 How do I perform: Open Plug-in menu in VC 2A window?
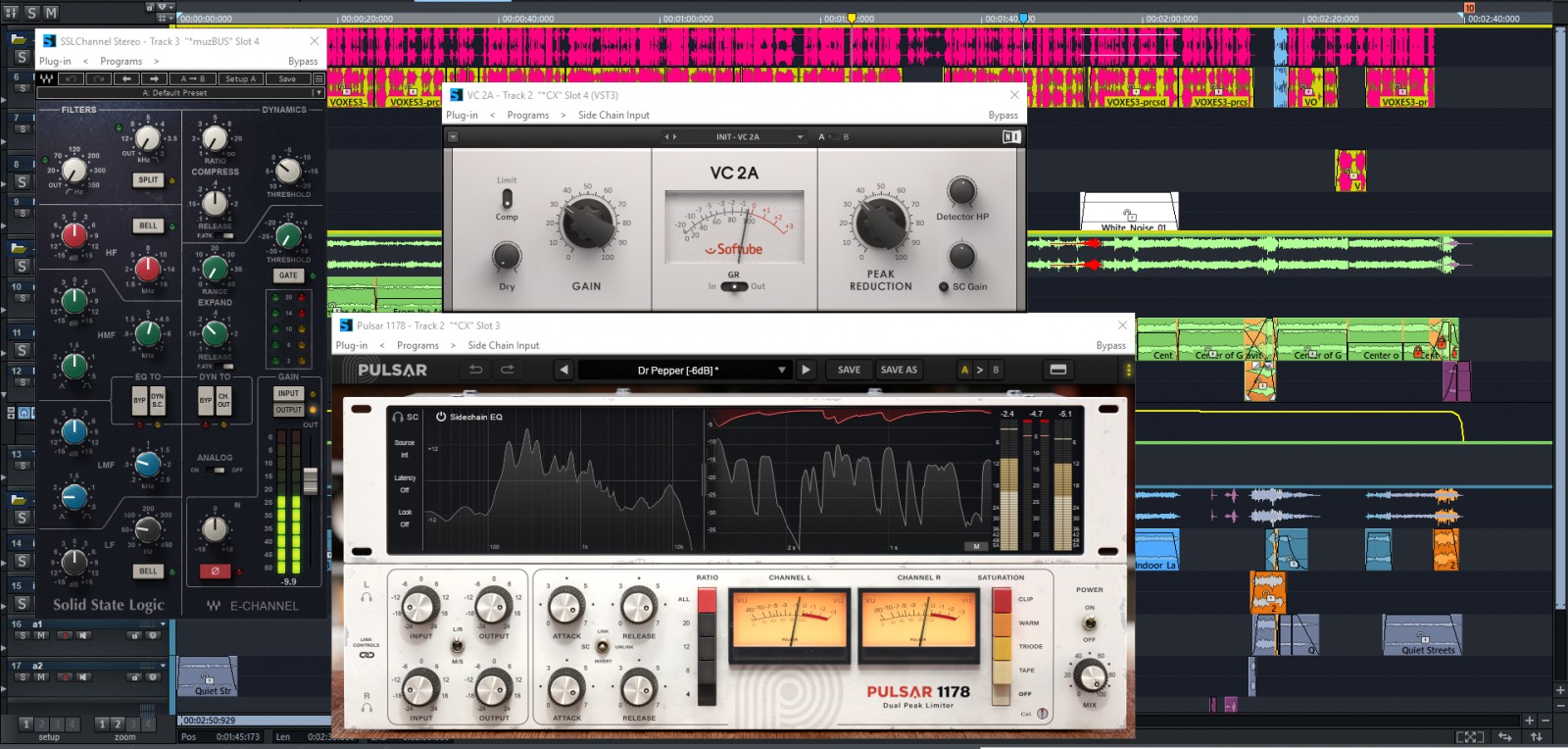pyautogui.click(x=462, y=115)
